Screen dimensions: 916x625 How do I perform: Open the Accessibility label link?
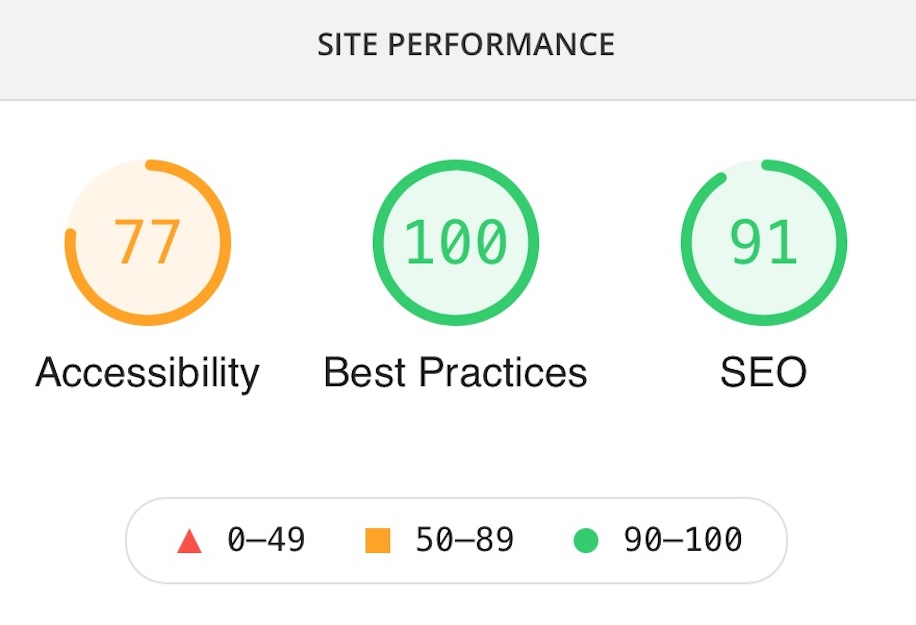click(x=147, y=373)
